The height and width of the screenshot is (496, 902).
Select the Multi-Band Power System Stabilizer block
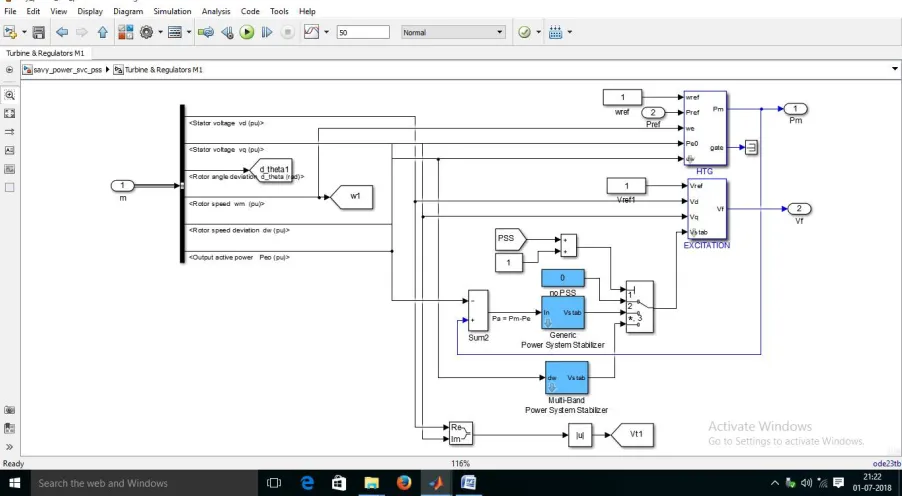coord(567,377)
